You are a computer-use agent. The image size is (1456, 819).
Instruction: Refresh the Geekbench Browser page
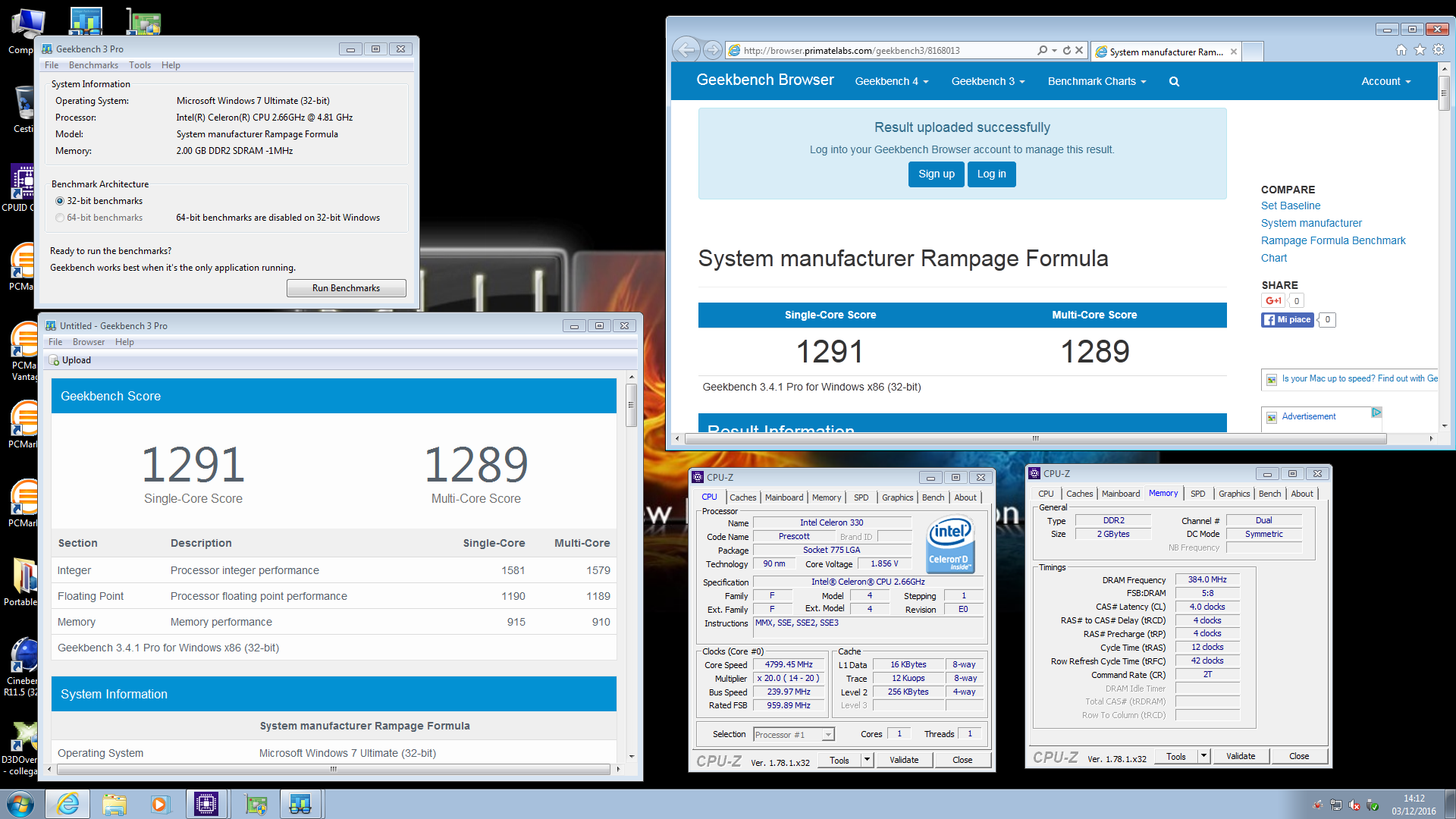click(x=1066, y=51)
